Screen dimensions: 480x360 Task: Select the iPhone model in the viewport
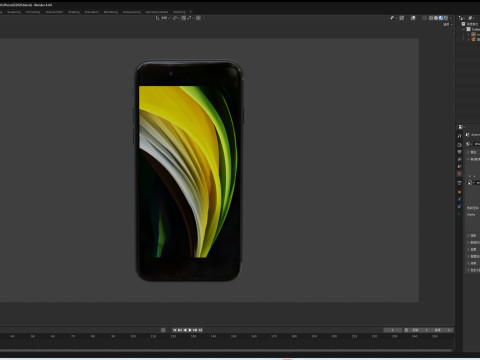tap(189, 171)
